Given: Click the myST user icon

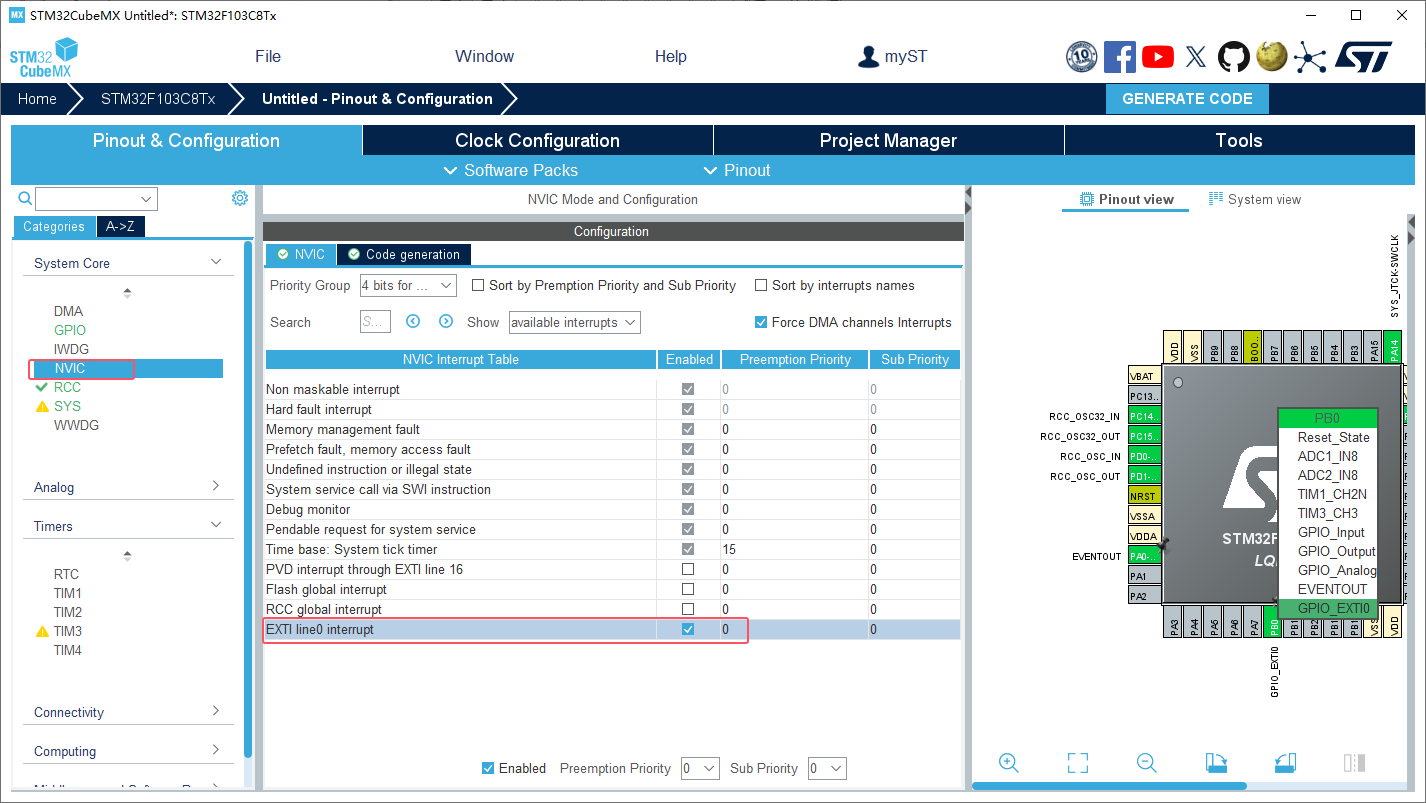Looking at the screenshot, I should (x=868, y=57).
